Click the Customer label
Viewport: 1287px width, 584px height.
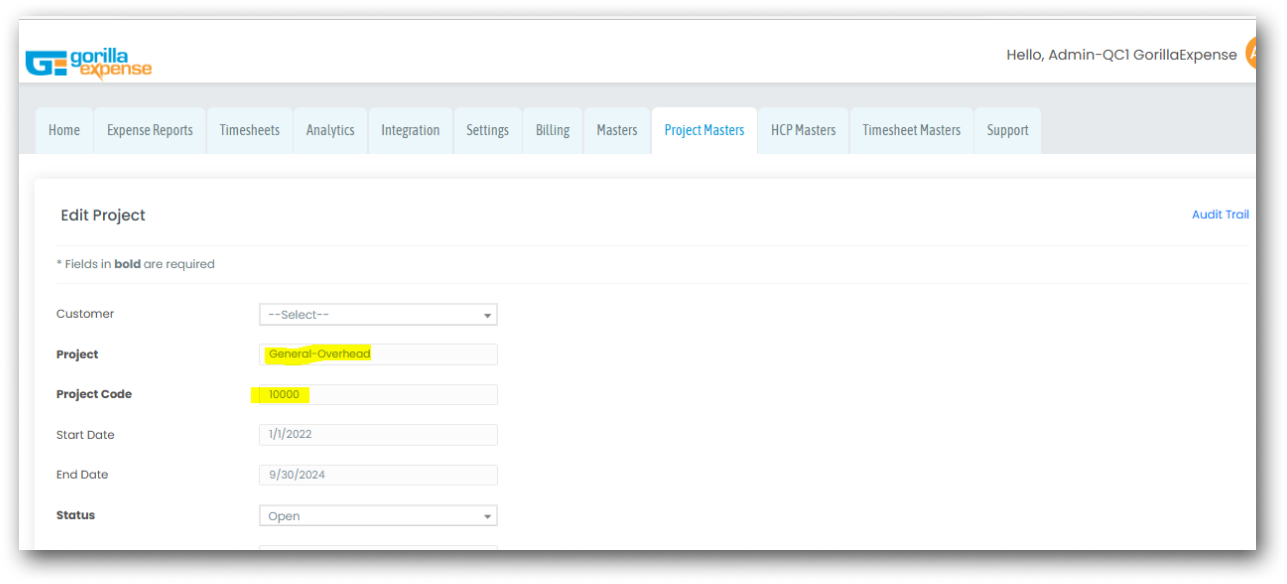click(85, 314)
